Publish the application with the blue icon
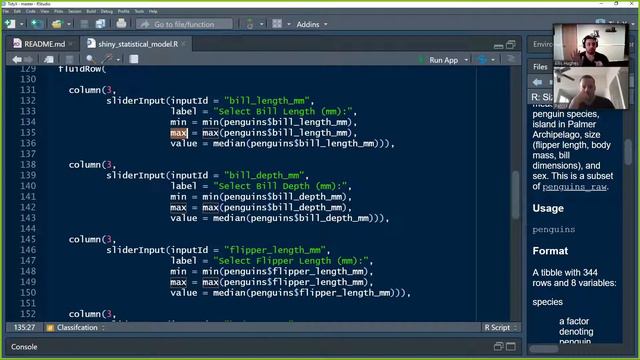 click(482, 60)
